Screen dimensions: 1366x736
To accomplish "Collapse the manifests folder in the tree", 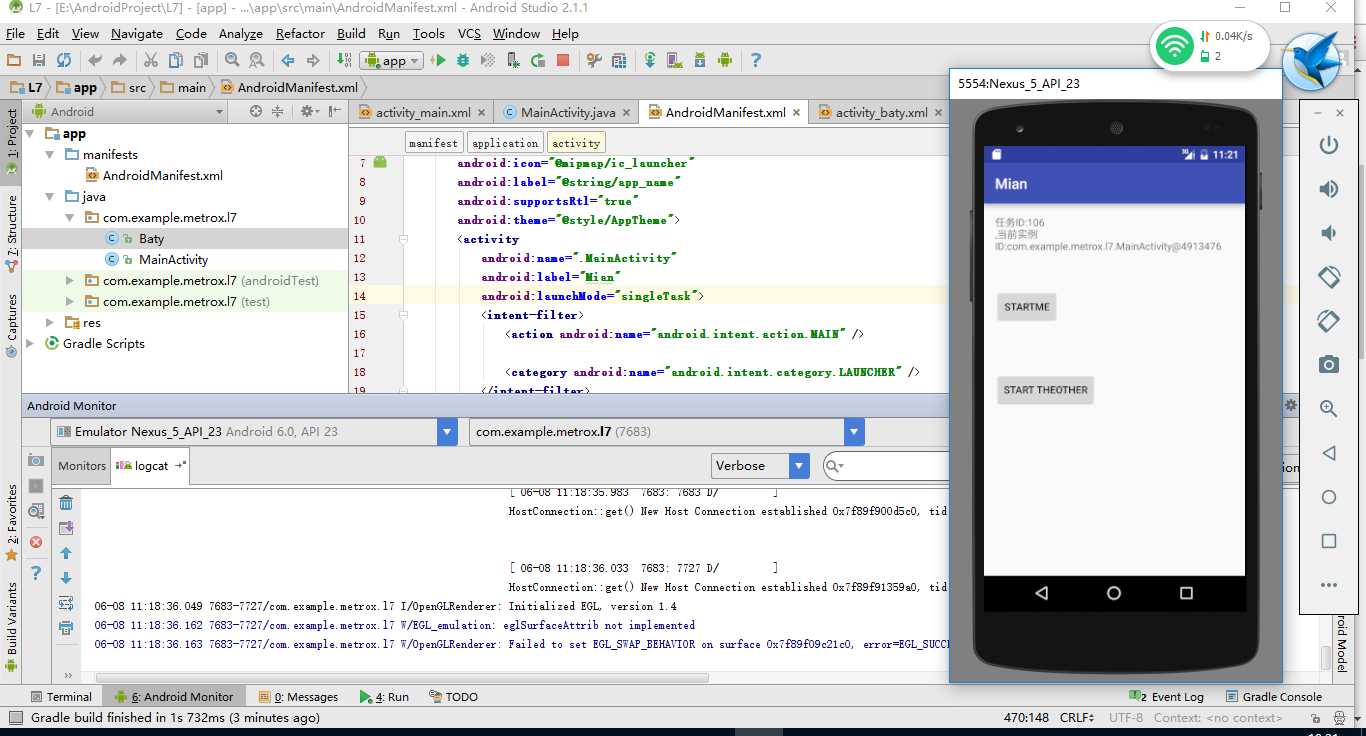I will tap(50, 155).
